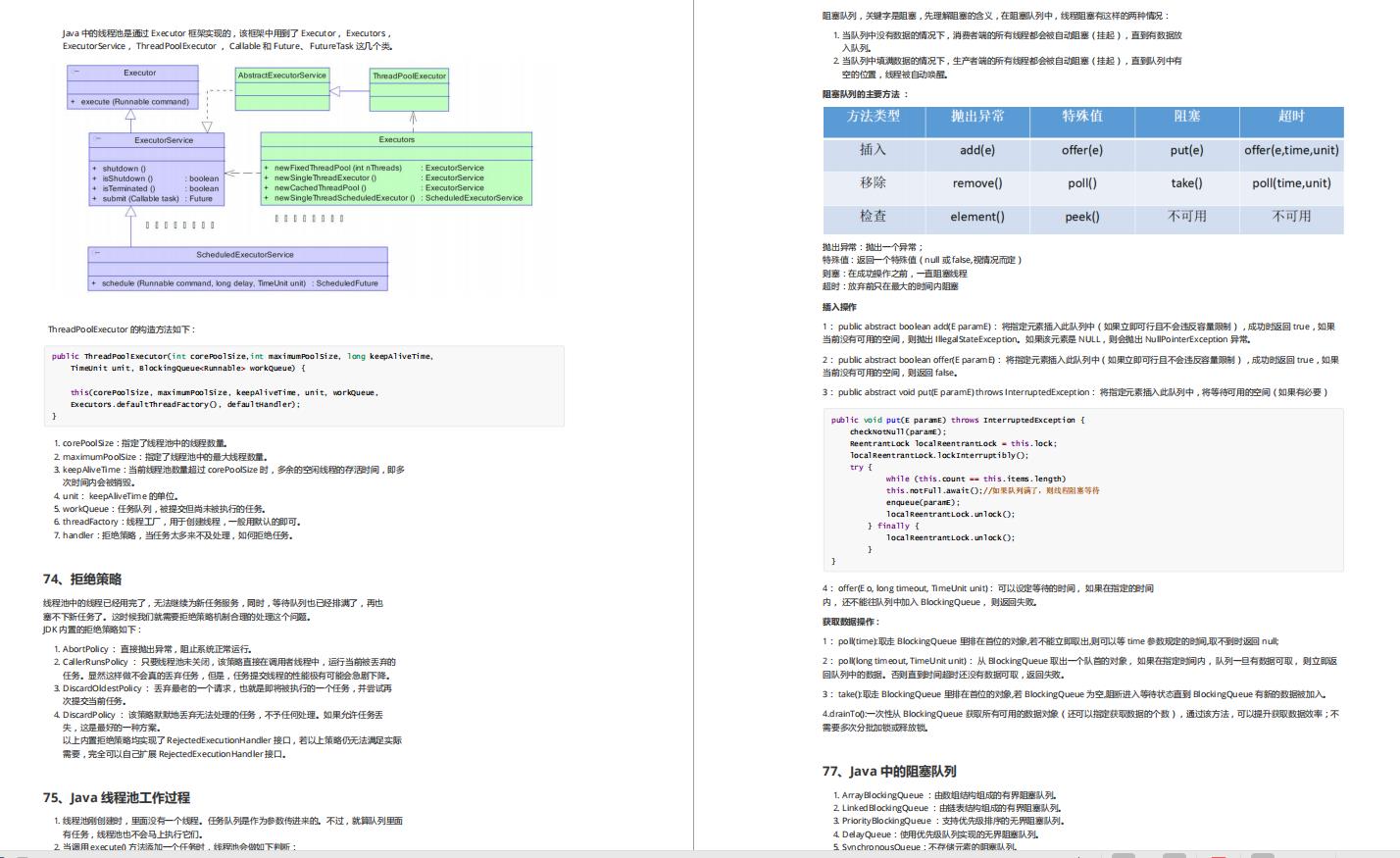Click the "74、拒绝策略" heading

pos(82,580)
